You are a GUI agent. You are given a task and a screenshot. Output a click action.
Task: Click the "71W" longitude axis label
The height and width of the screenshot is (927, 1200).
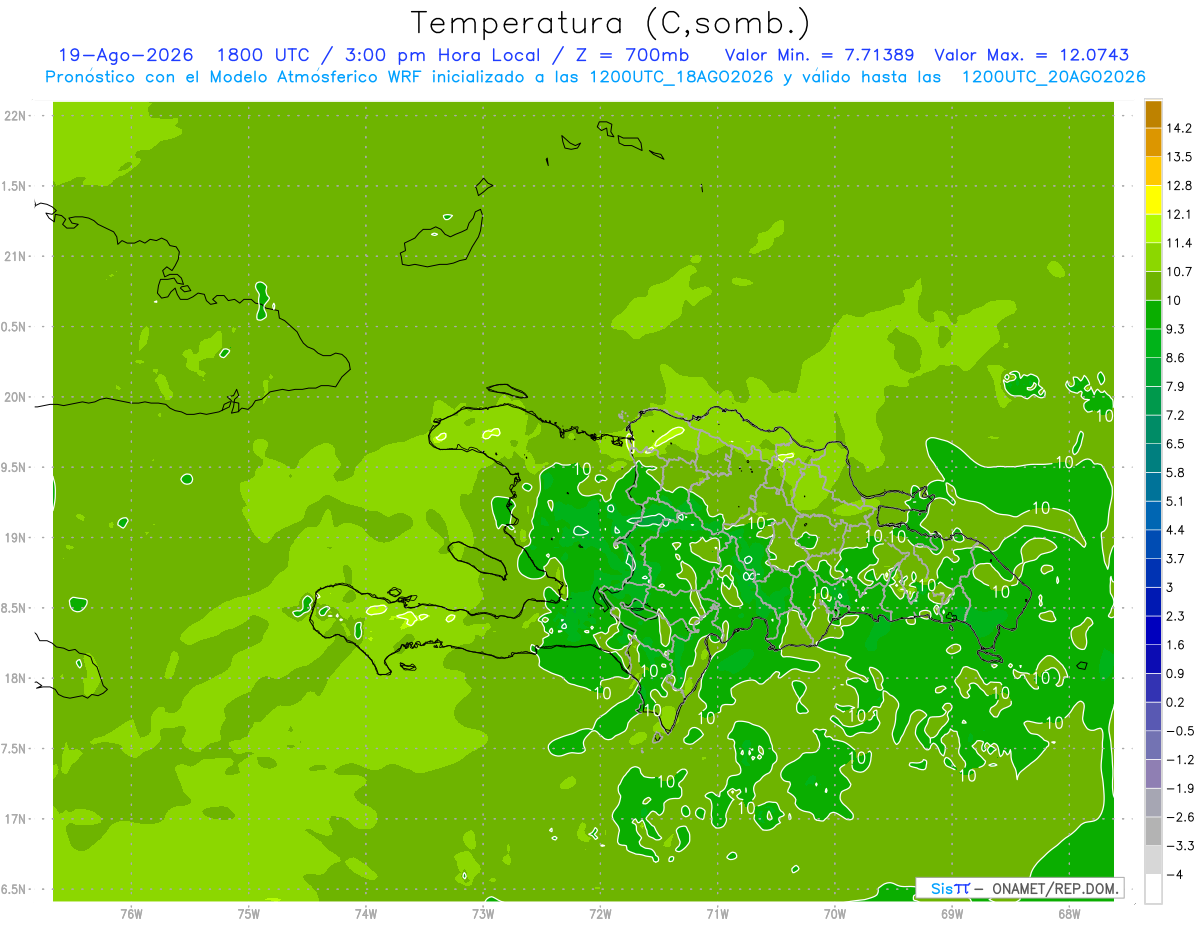point(717,913)
